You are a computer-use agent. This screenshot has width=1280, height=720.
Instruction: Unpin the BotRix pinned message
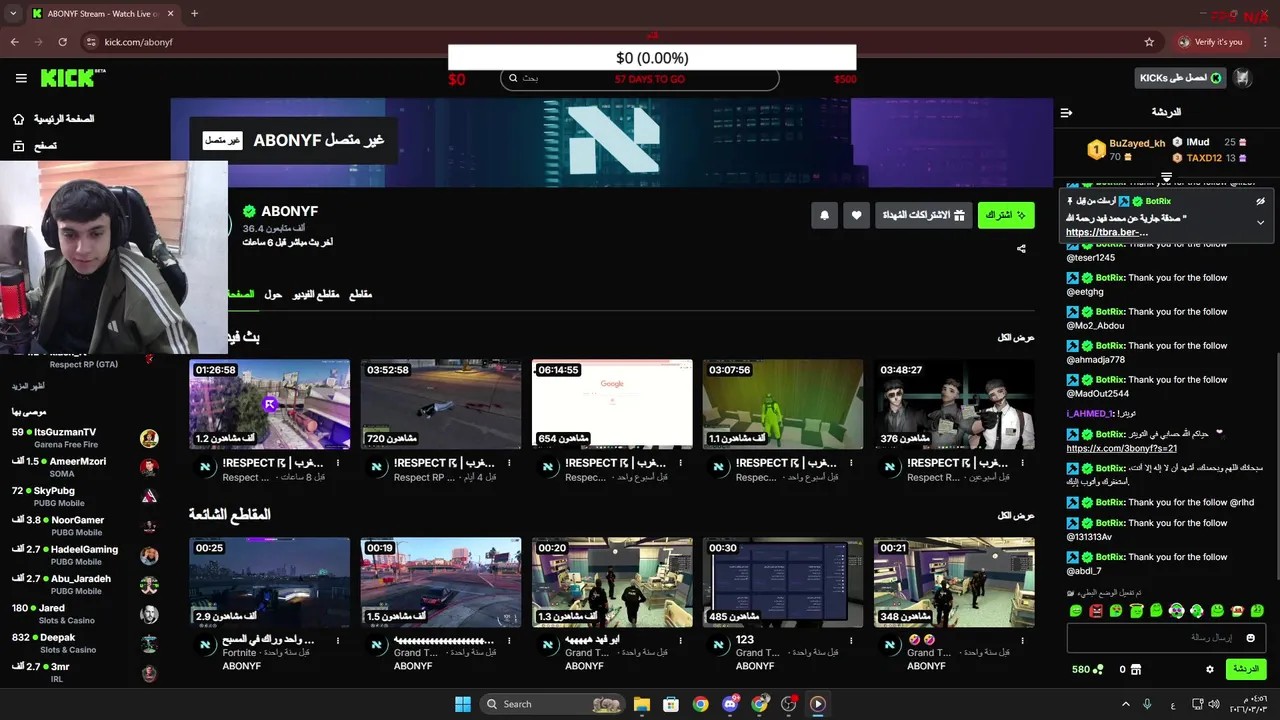tap(1260, 201)
